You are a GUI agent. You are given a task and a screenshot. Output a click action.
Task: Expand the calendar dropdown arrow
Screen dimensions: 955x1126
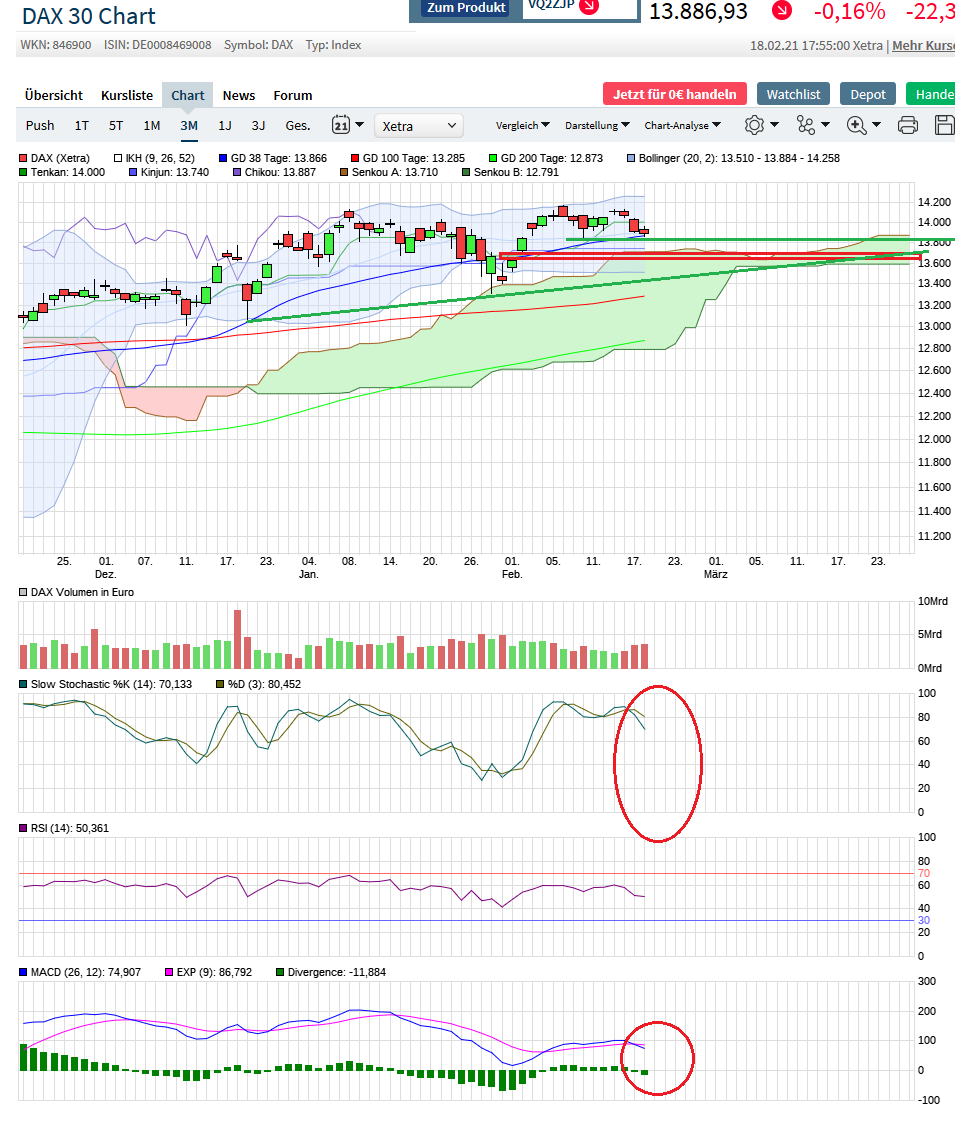359,125
